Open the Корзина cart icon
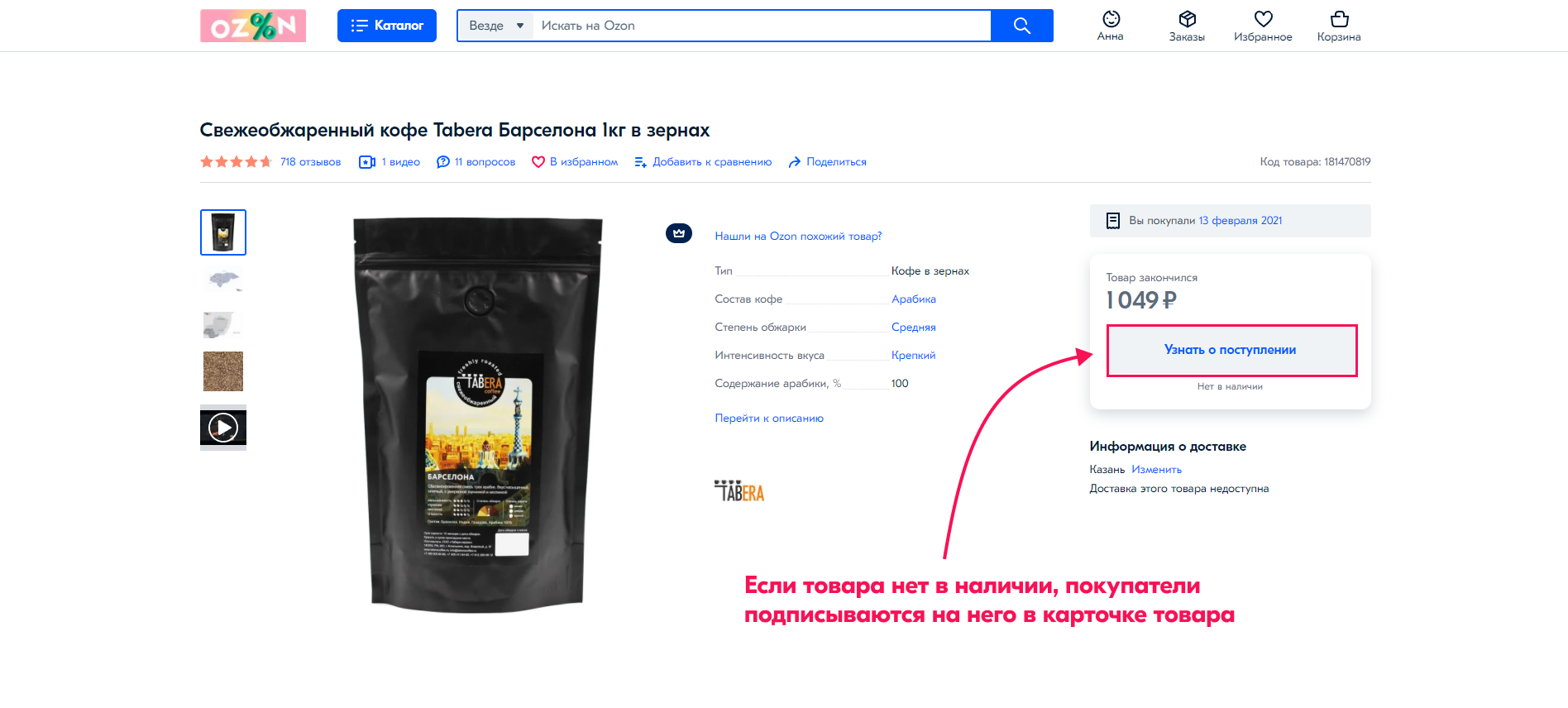Screen dimensions: 1568x708 point(1339,19)
